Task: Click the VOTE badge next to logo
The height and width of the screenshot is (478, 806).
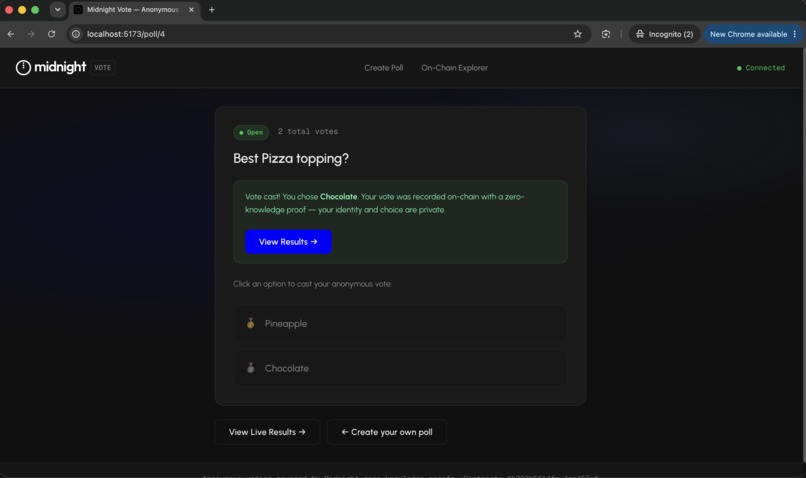Action: click(103, 67)
